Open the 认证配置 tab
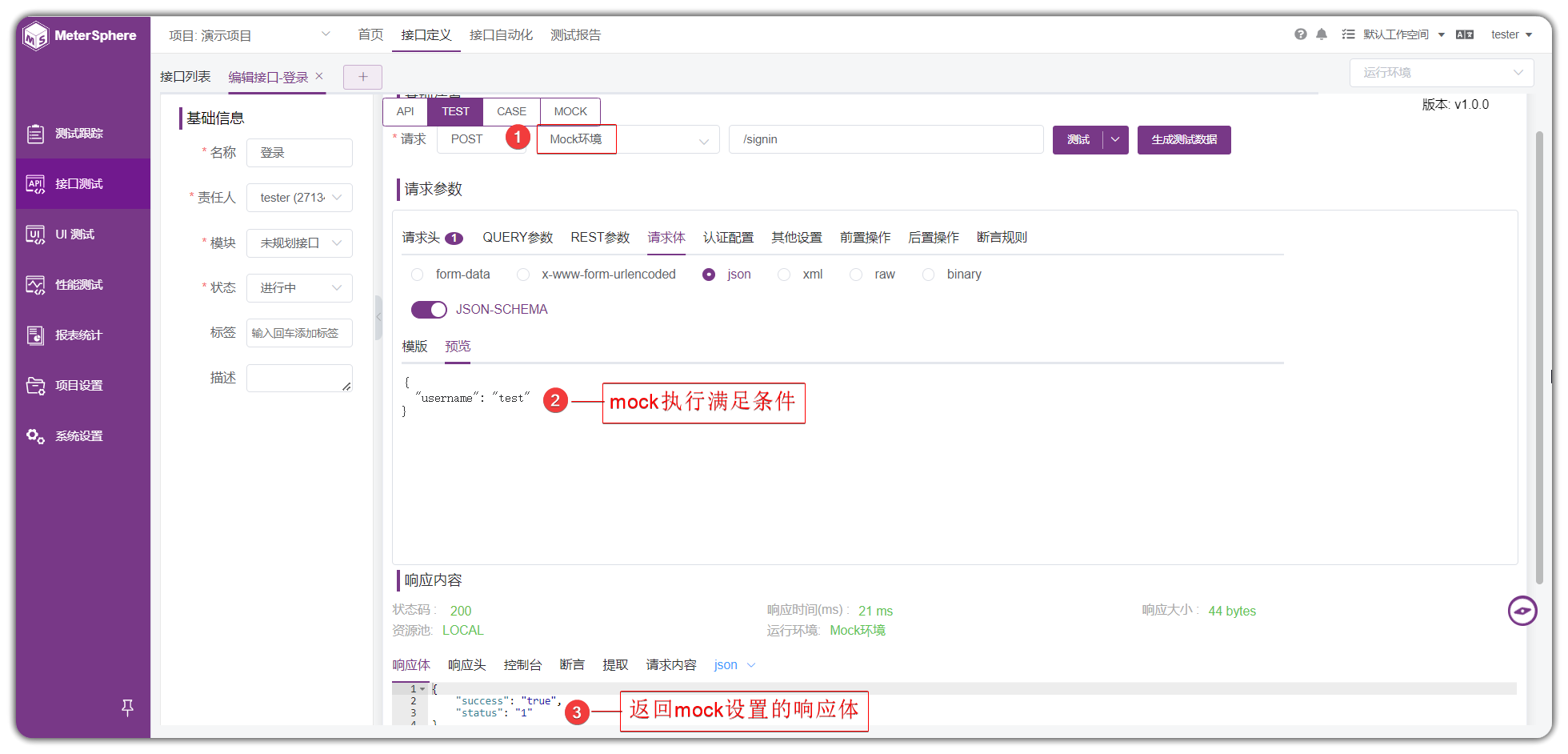 [728, 238]
